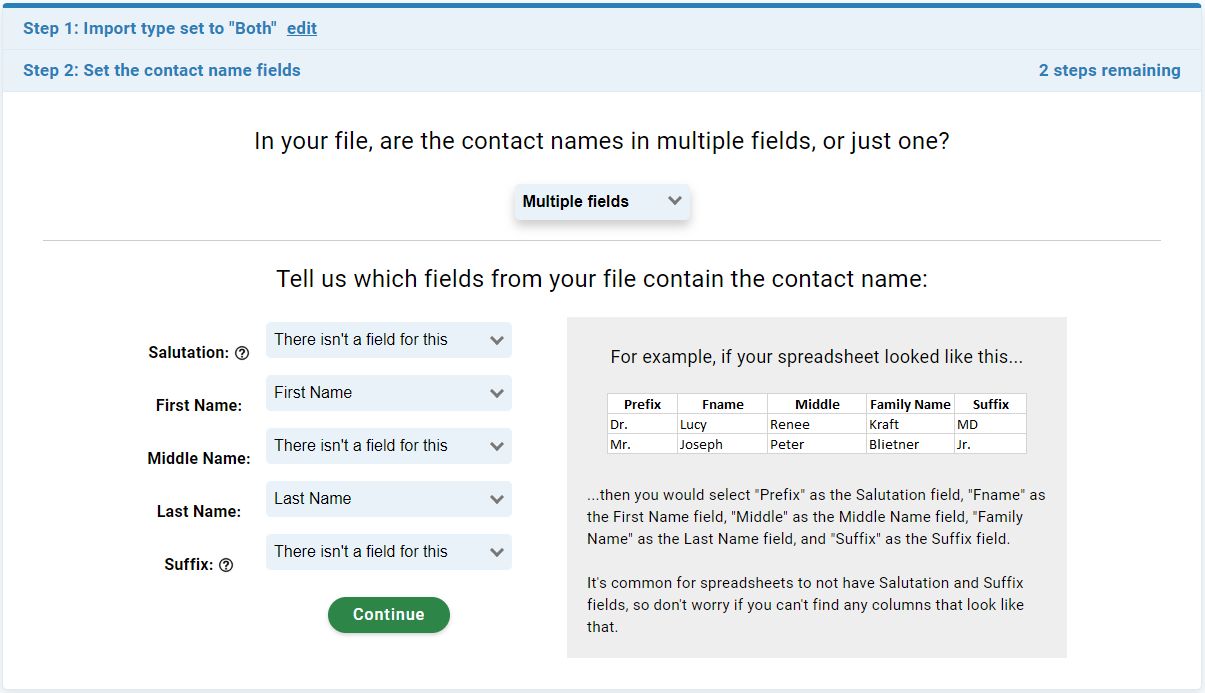Click the Salutation label text

(189, 353)
